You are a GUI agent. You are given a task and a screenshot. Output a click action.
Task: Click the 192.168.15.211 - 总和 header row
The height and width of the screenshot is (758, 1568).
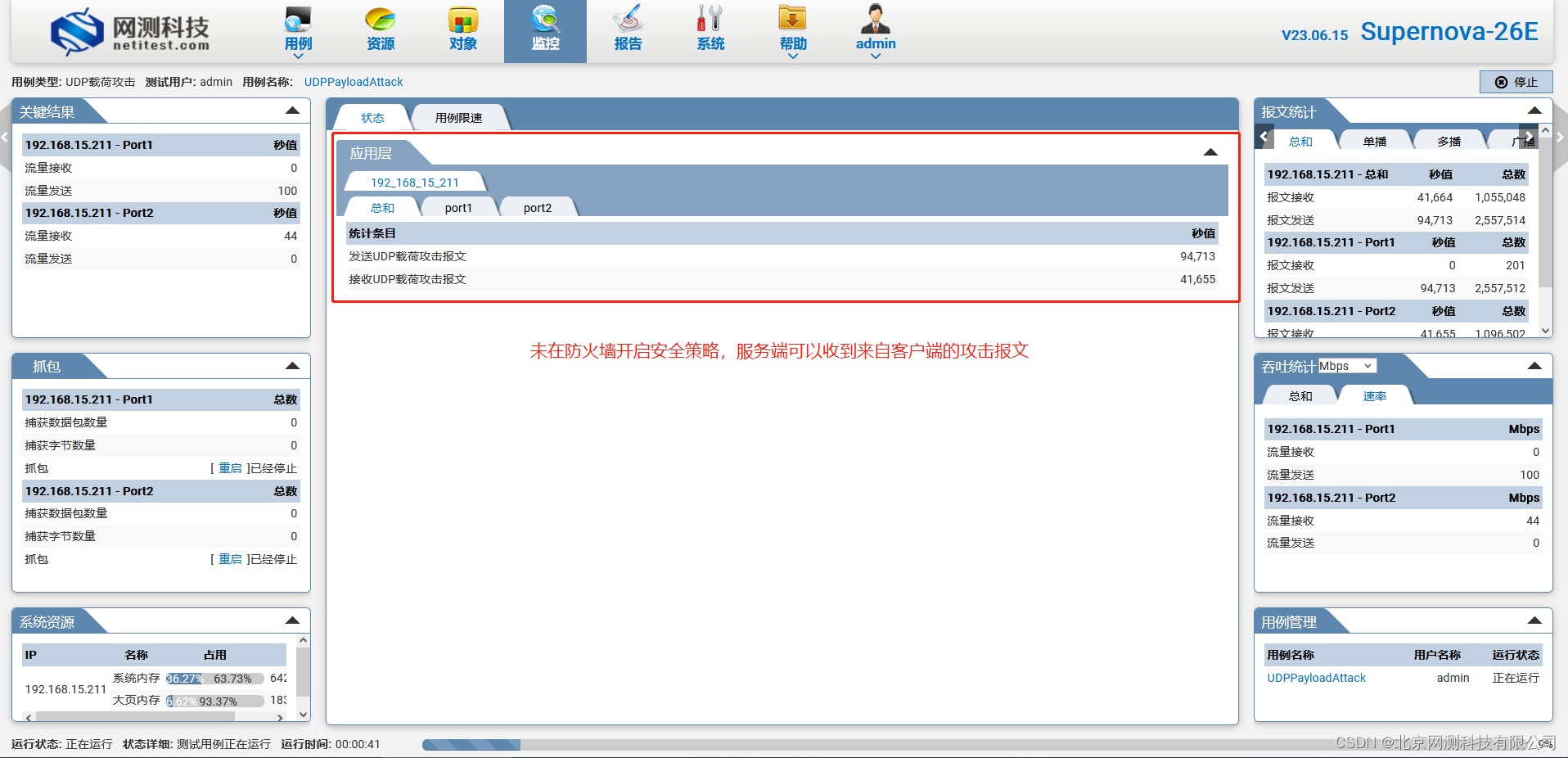(1396, 174)
